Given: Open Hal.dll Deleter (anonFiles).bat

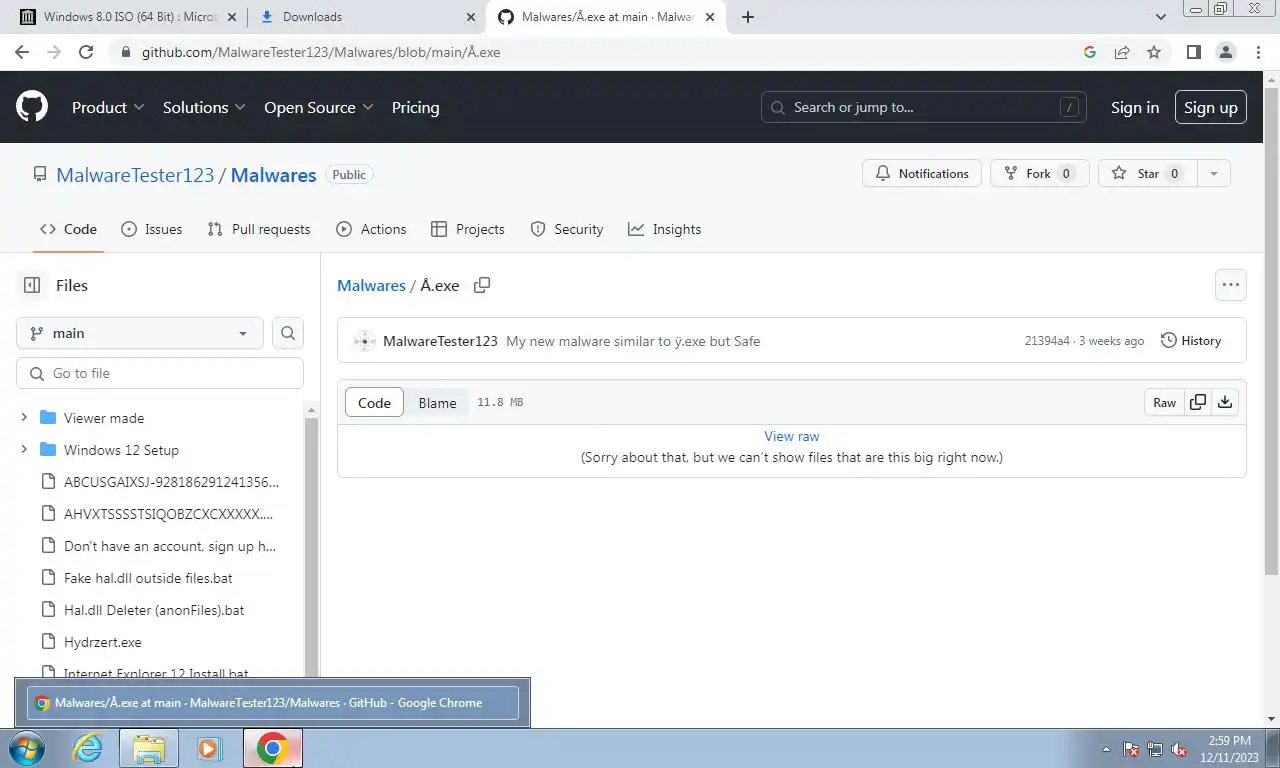Looking at the screenshot, I should [x=154, y=610].
